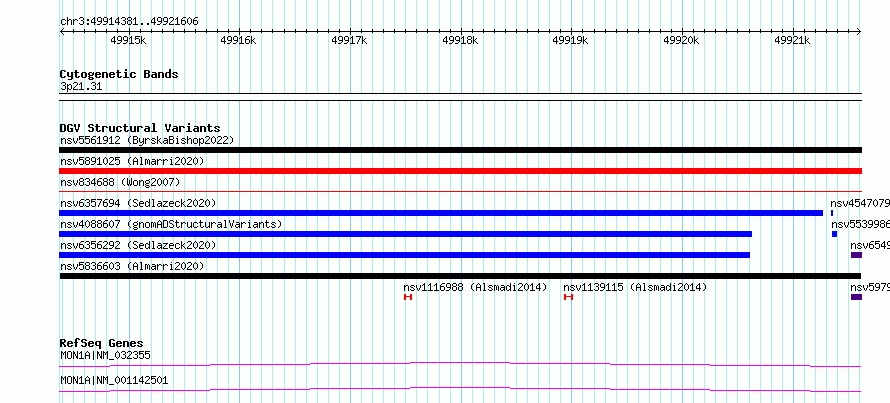Viewport: 890px width, 403px height.
Task: Click the right arrowhead of the ruler
Action: (859, 32)
